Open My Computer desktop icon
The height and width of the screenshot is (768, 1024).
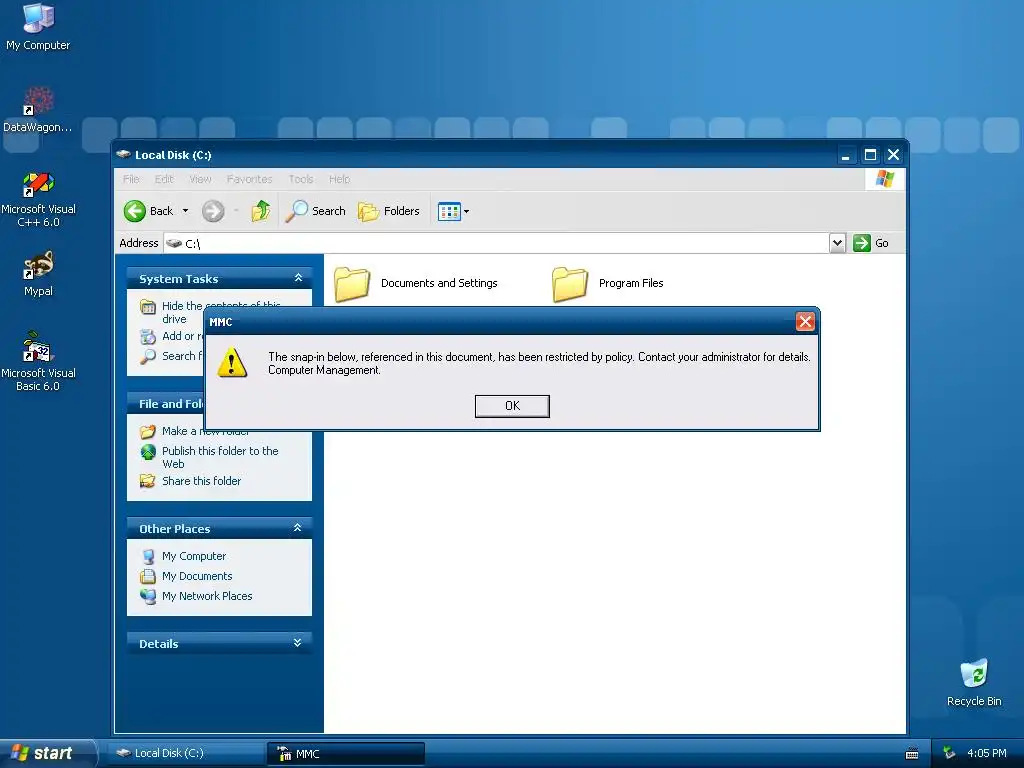pyautogui.click(x=38, y=27)
